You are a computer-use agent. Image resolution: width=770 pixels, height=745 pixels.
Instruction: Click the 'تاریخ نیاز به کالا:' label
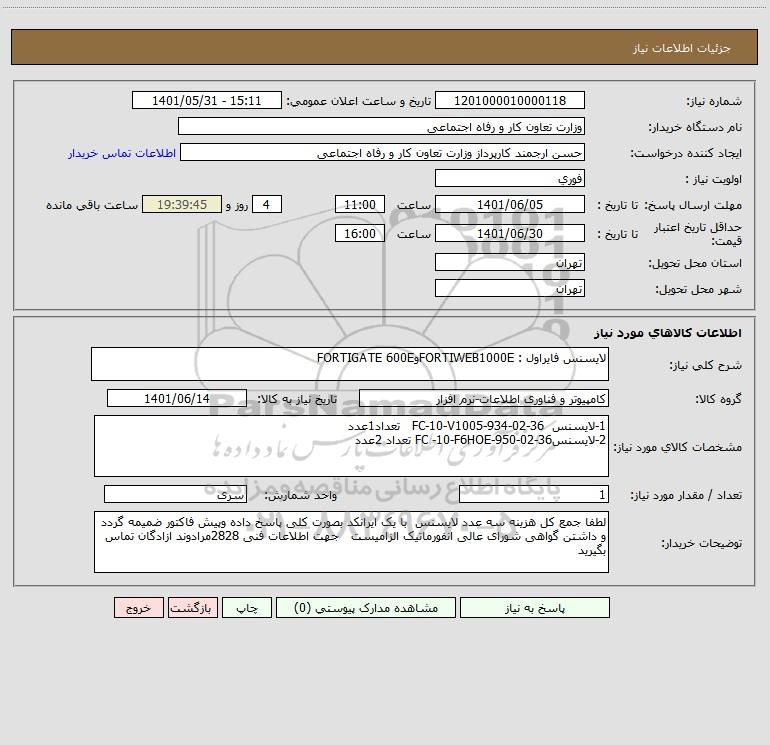[298, 399]
